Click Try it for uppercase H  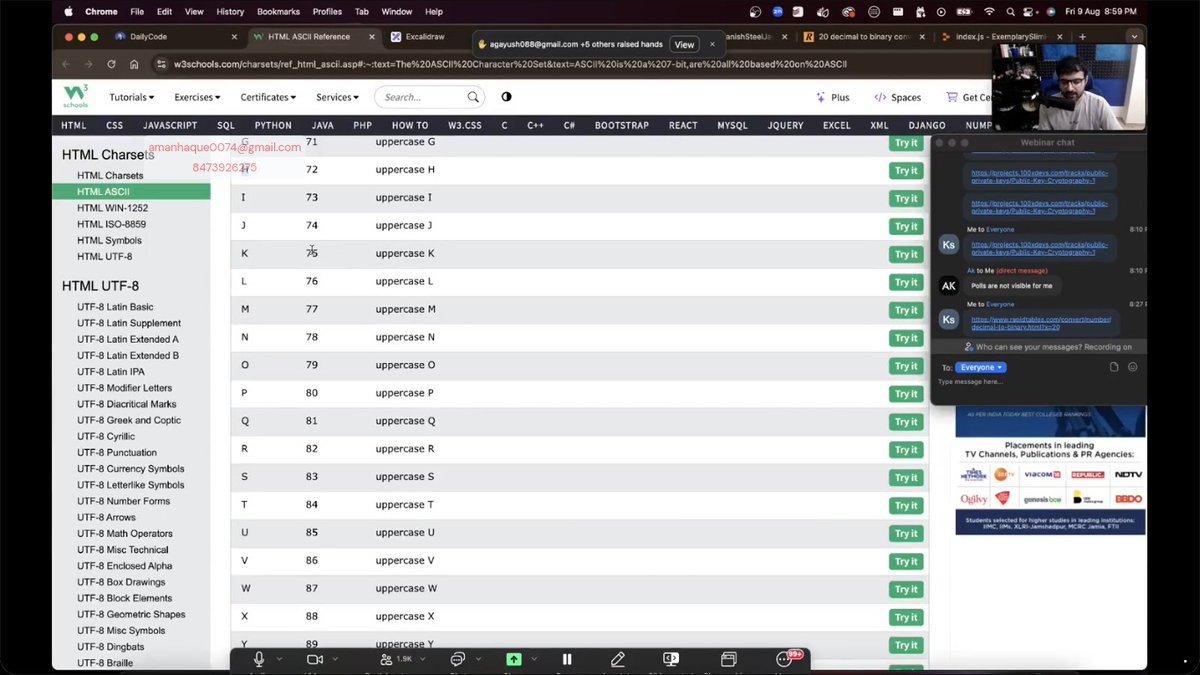[906, 170]
